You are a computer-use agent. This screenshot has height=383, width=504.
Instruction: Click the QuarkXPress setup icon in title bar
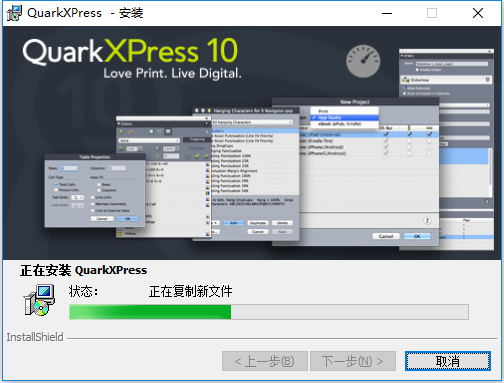[14, 13]
